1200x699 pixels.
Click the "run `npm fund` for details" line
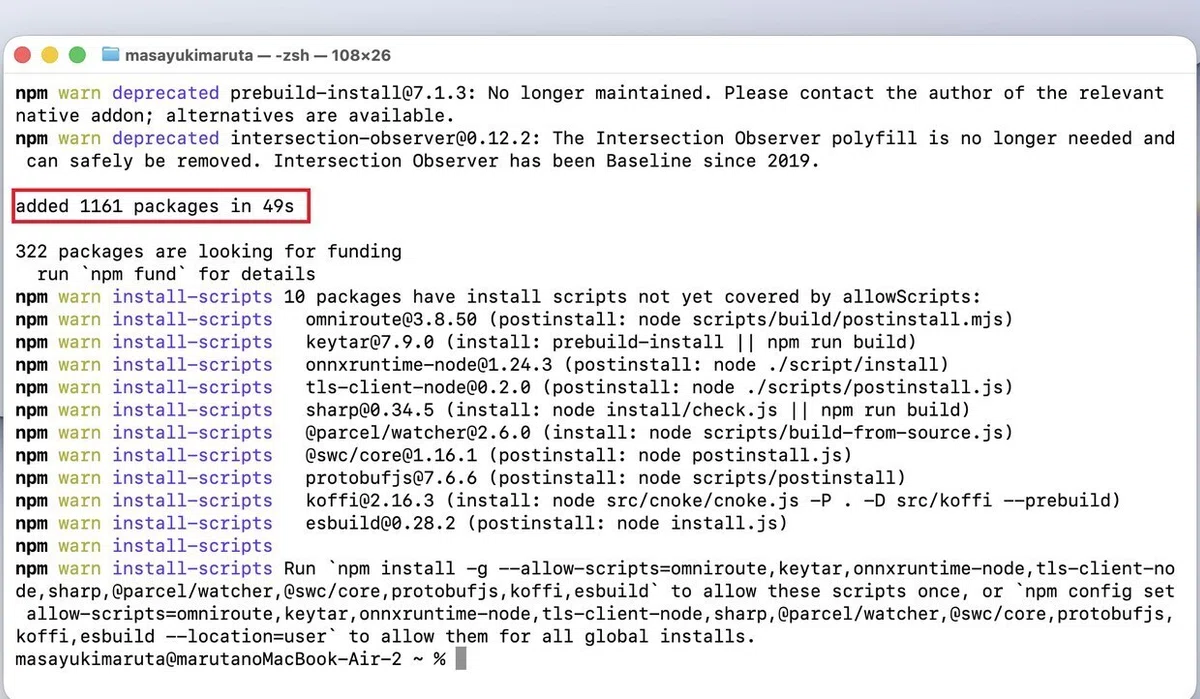point(176,274)
